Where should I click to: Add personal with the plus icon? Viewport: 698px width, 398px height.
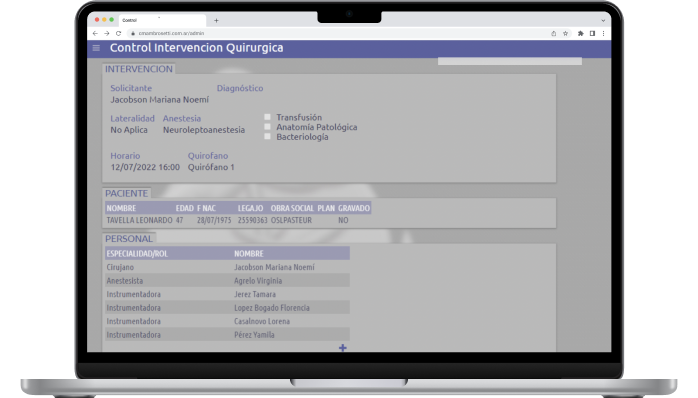click(342, 348)
